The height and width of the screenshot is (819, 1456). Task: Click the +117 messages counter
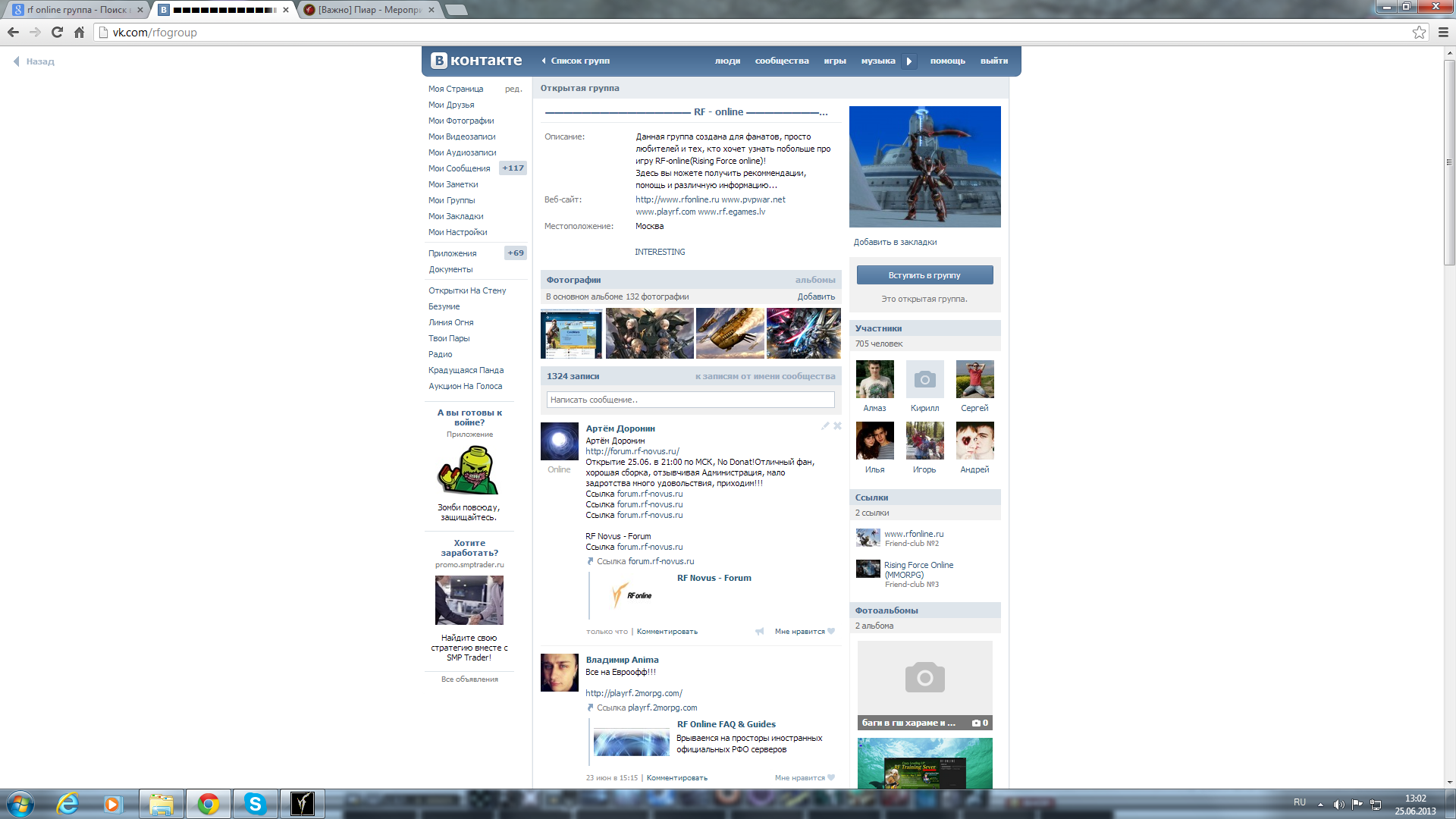pos(513,168)
